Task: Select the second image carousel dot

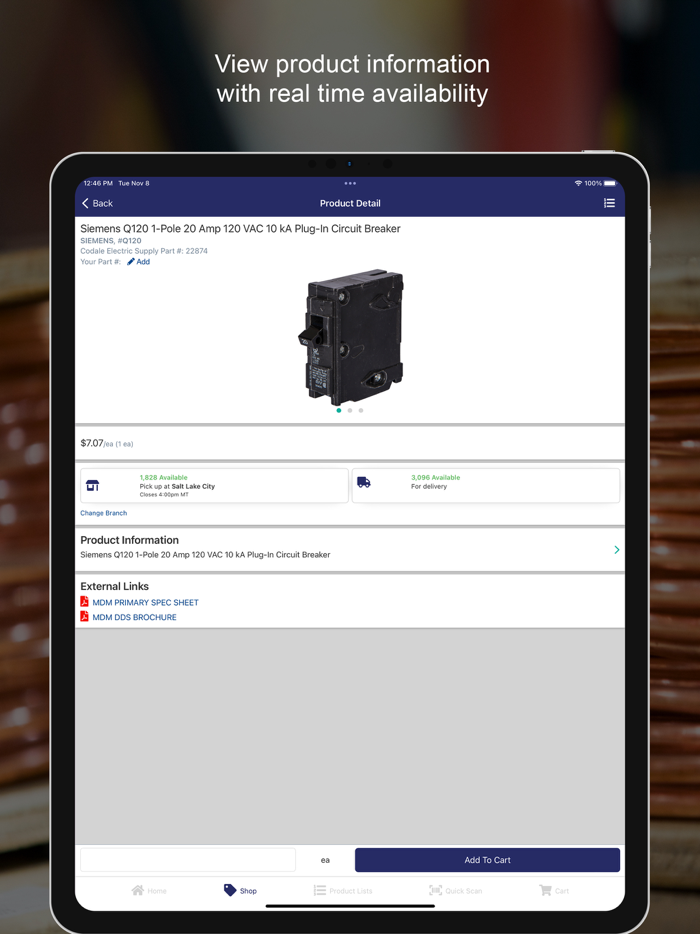Action: coord(350,410)
